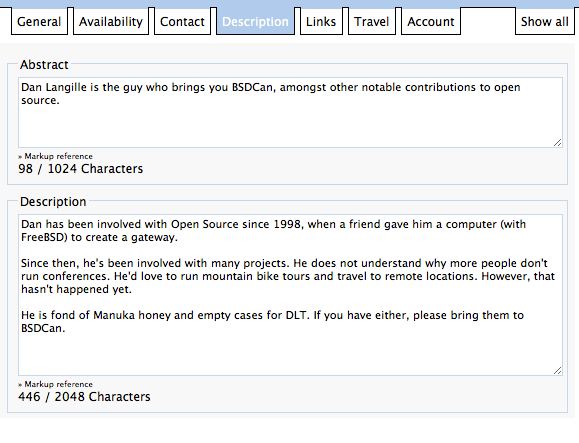The height and width of the screenshot is (443, 579).
Task: Click the Abstract fieldset label
Action: point(44,65)
